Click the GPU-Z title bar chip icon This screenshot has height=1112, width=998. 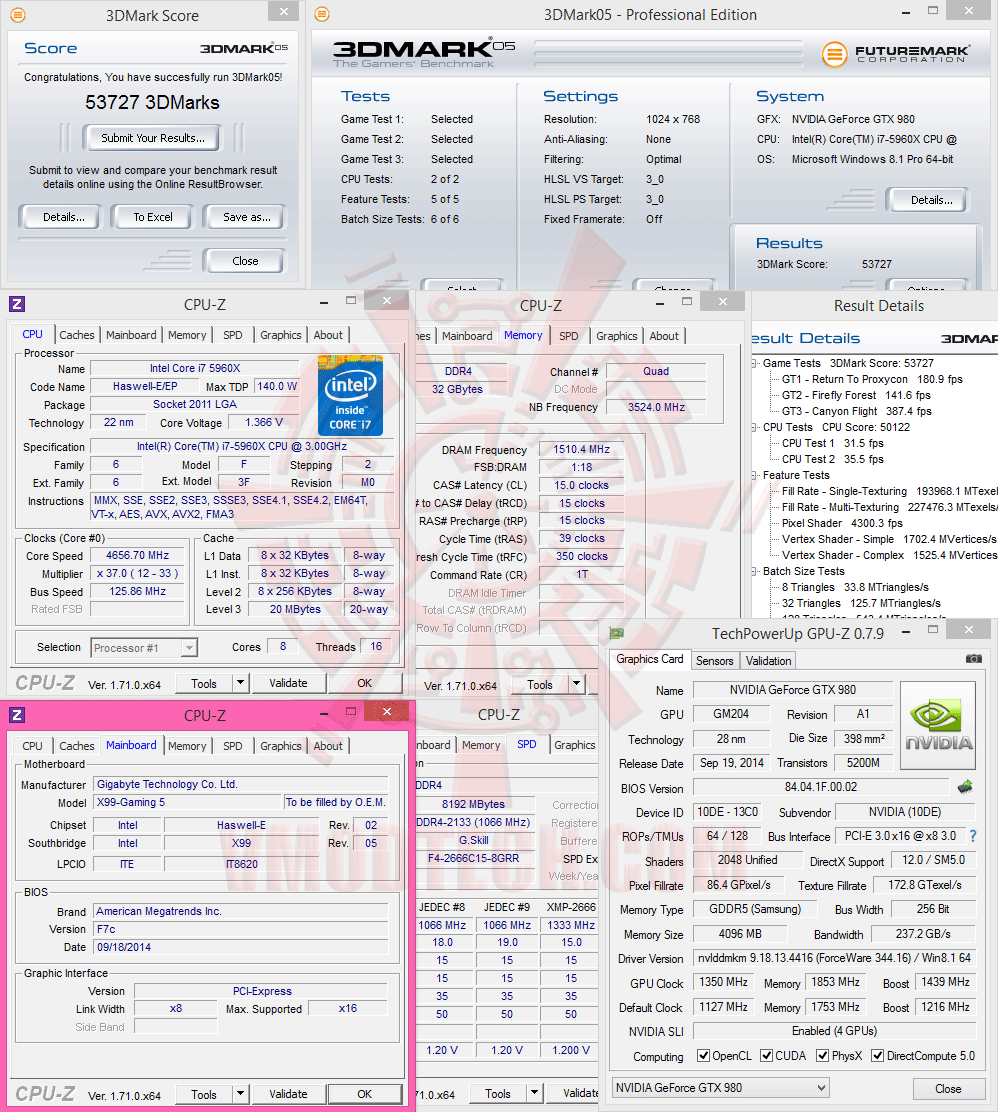coord(617,633)
